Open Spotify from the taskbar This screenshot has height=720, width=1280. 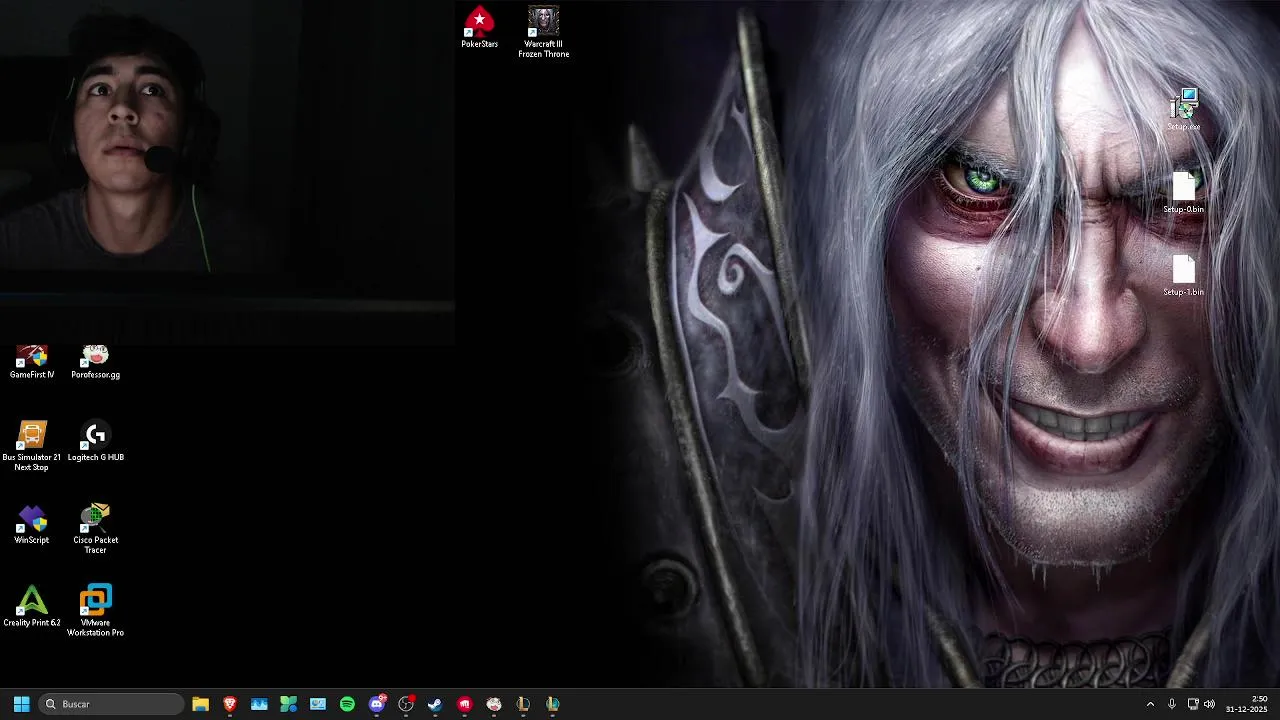tap(347, 704)
